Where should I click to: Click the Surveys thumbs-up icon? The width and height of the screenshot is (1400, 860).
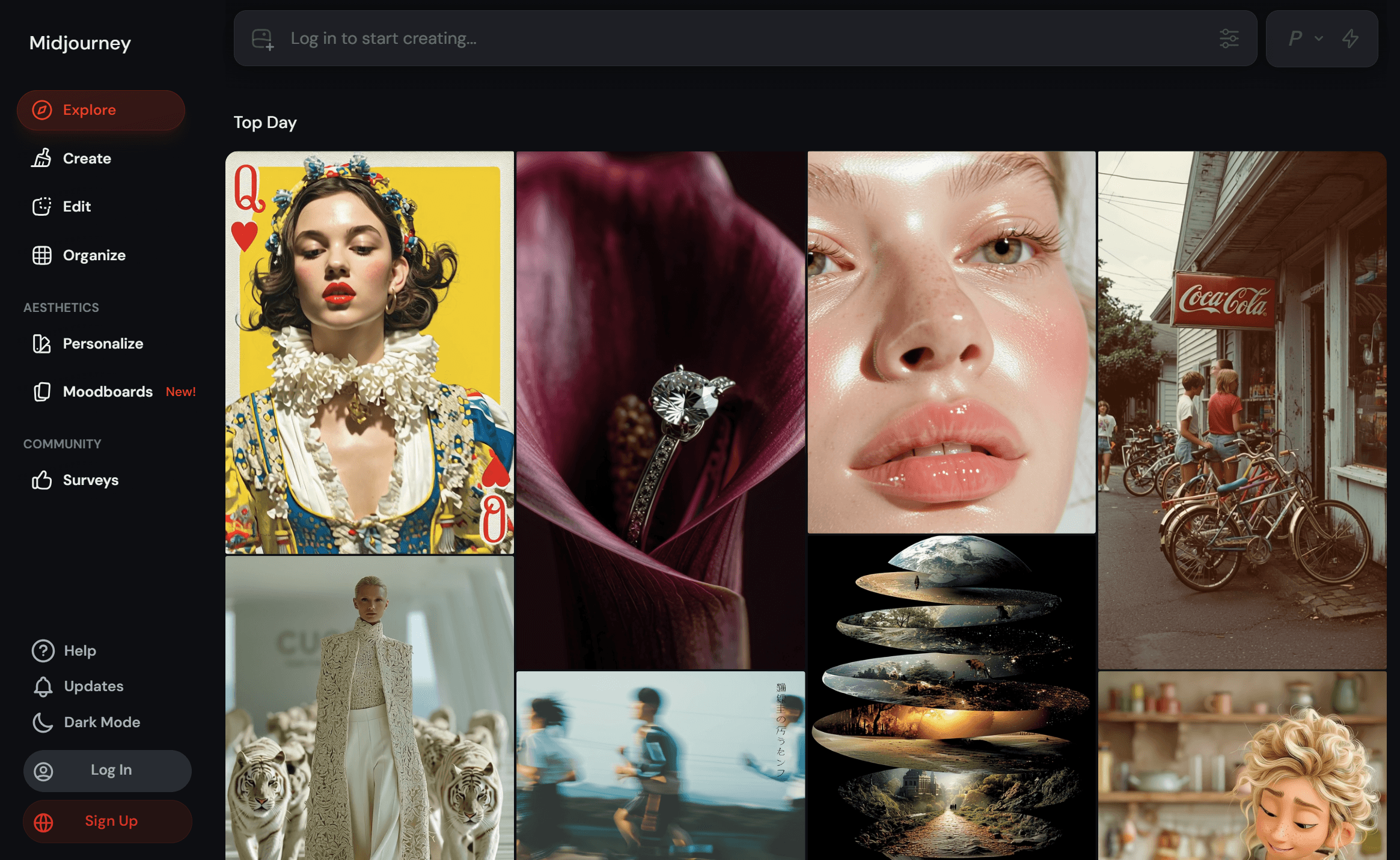pos(41,480)
